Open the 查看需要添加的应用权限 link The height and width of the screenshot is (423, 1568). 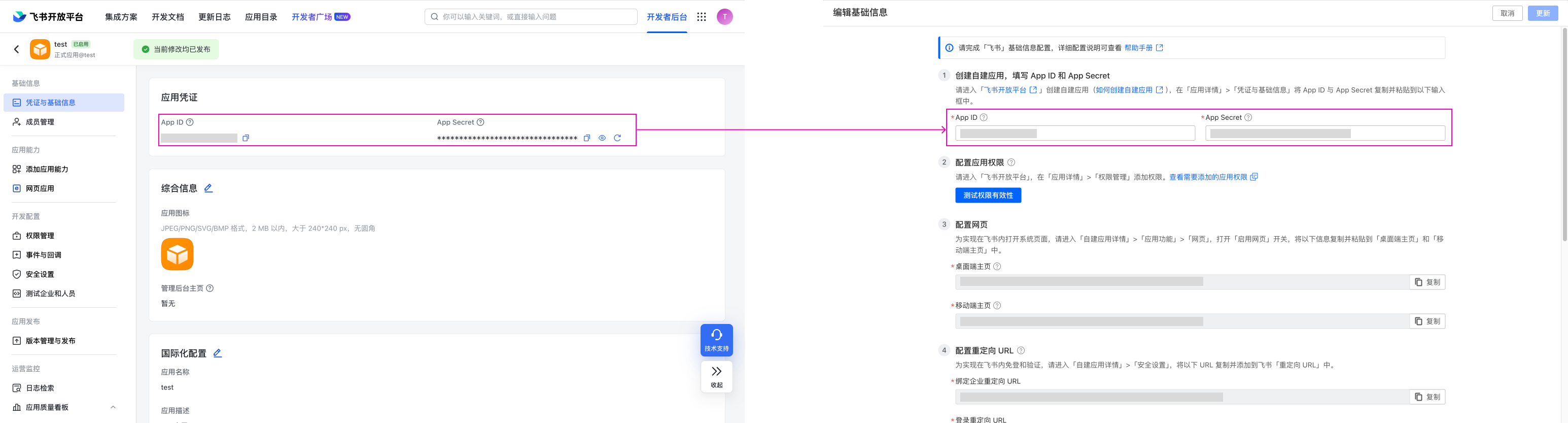click(1213, 177)
